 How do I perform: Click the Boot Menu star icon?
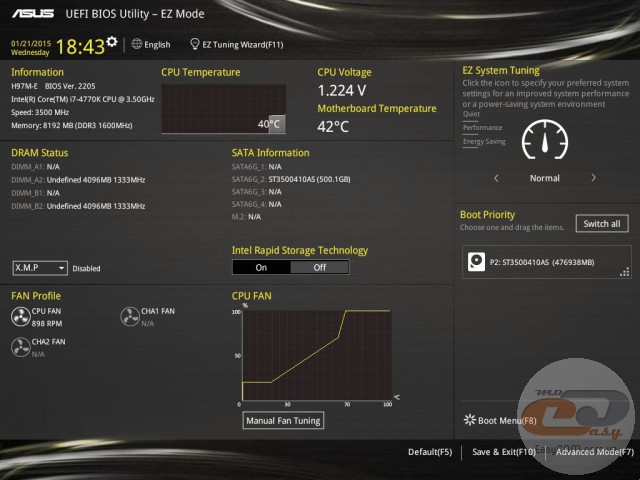click(470, 420)
